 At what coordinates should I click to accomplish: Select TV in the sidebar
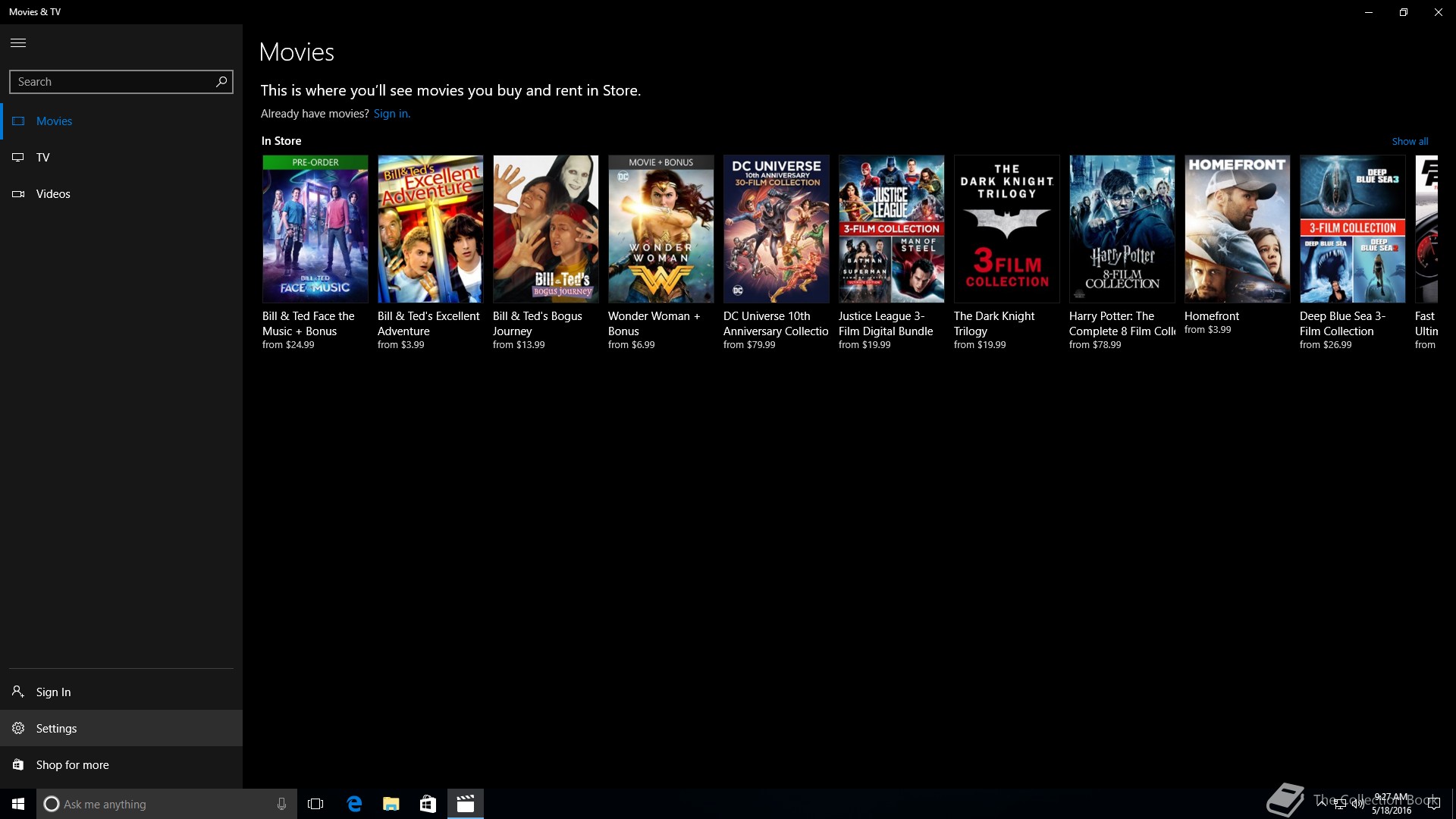tap(121, 157)
